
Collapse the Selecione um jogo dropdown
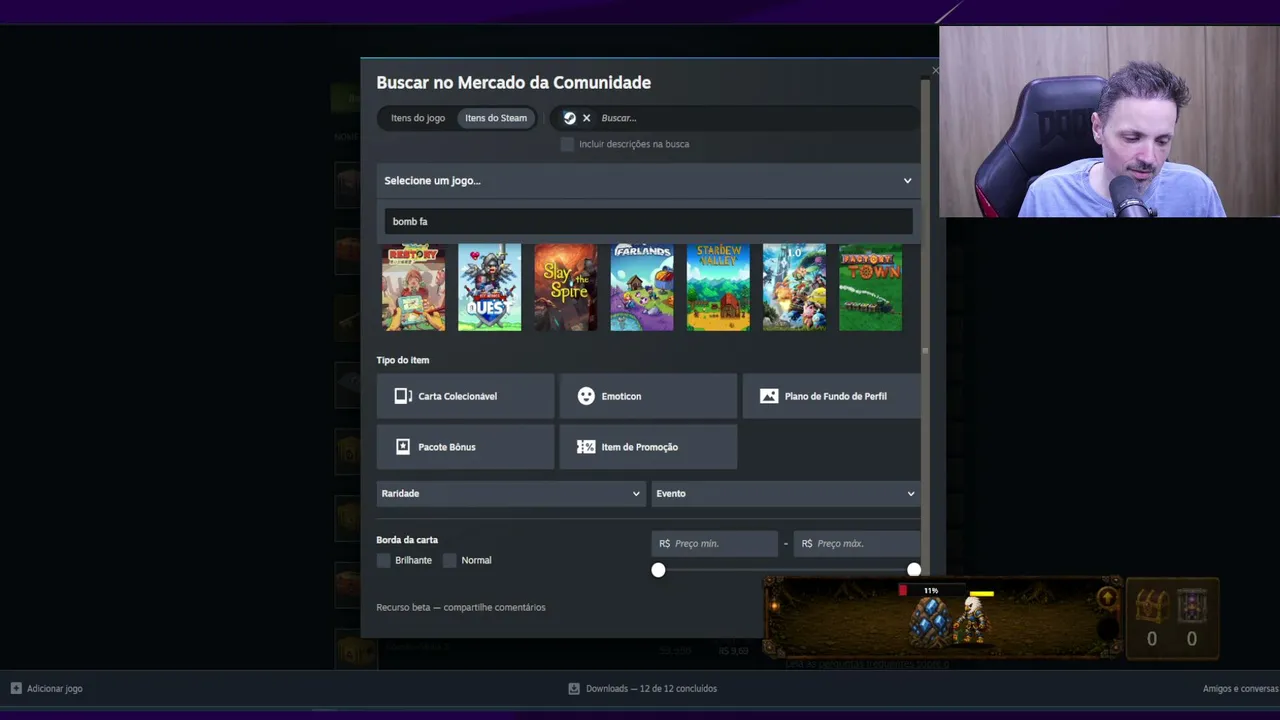[648, 181]
